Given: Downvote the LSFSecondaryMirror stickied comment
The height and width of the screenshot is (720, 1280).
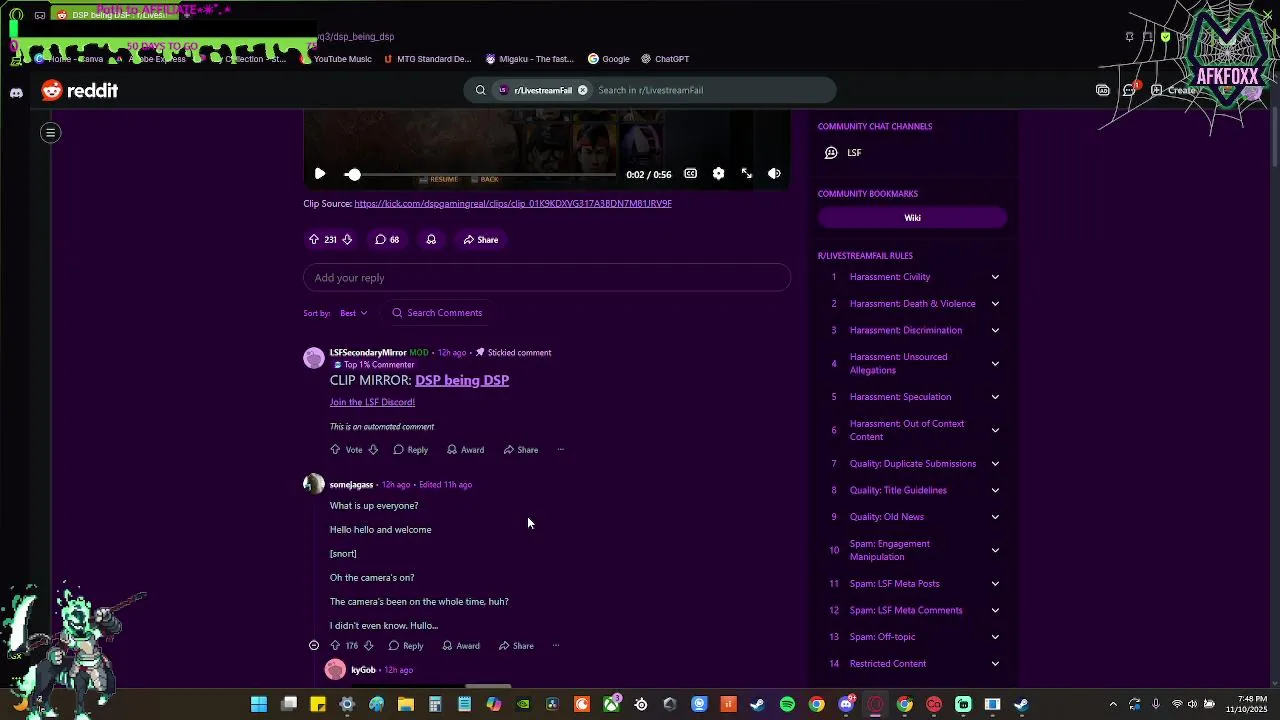Looking at the screenshot, I should click(x=373, y=450).
